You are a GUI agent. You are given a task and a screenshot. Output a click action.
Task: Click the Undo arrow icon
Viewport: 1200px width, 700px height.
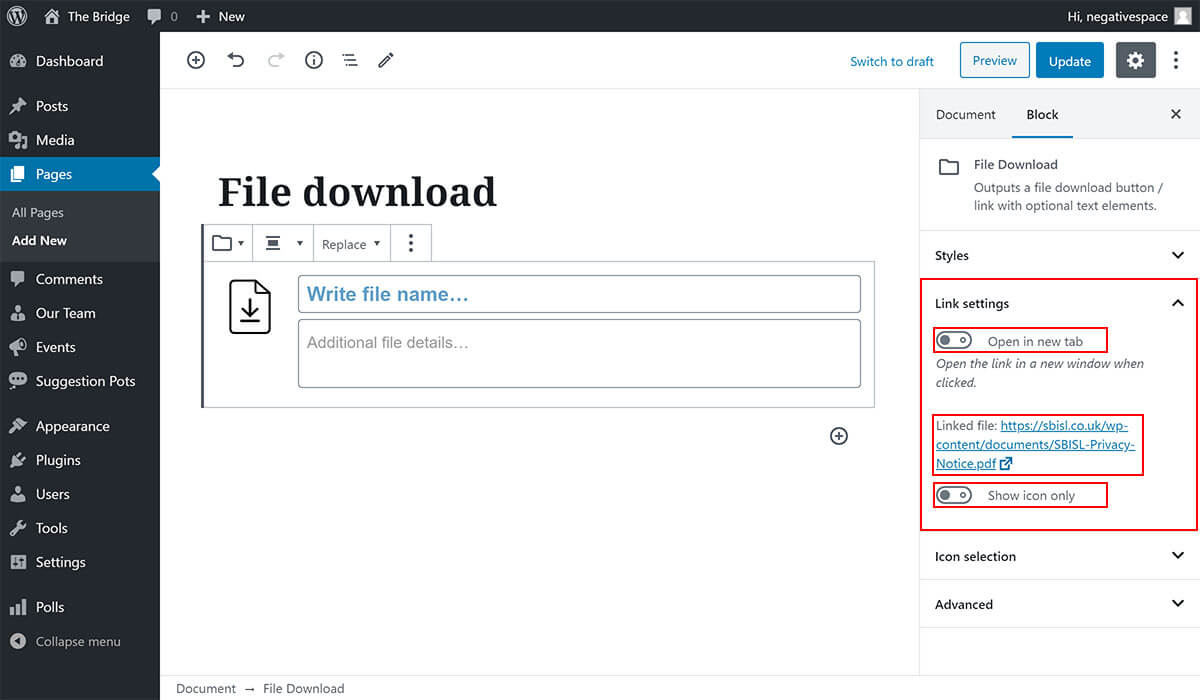click(236, 60)
